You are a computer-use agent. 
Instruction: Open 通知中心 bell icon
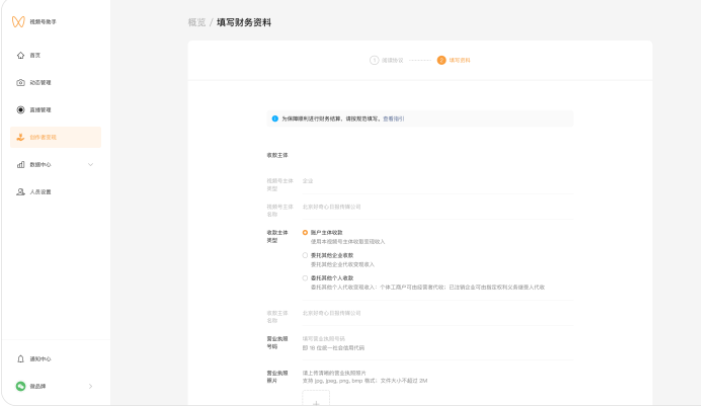coord(21,359)
